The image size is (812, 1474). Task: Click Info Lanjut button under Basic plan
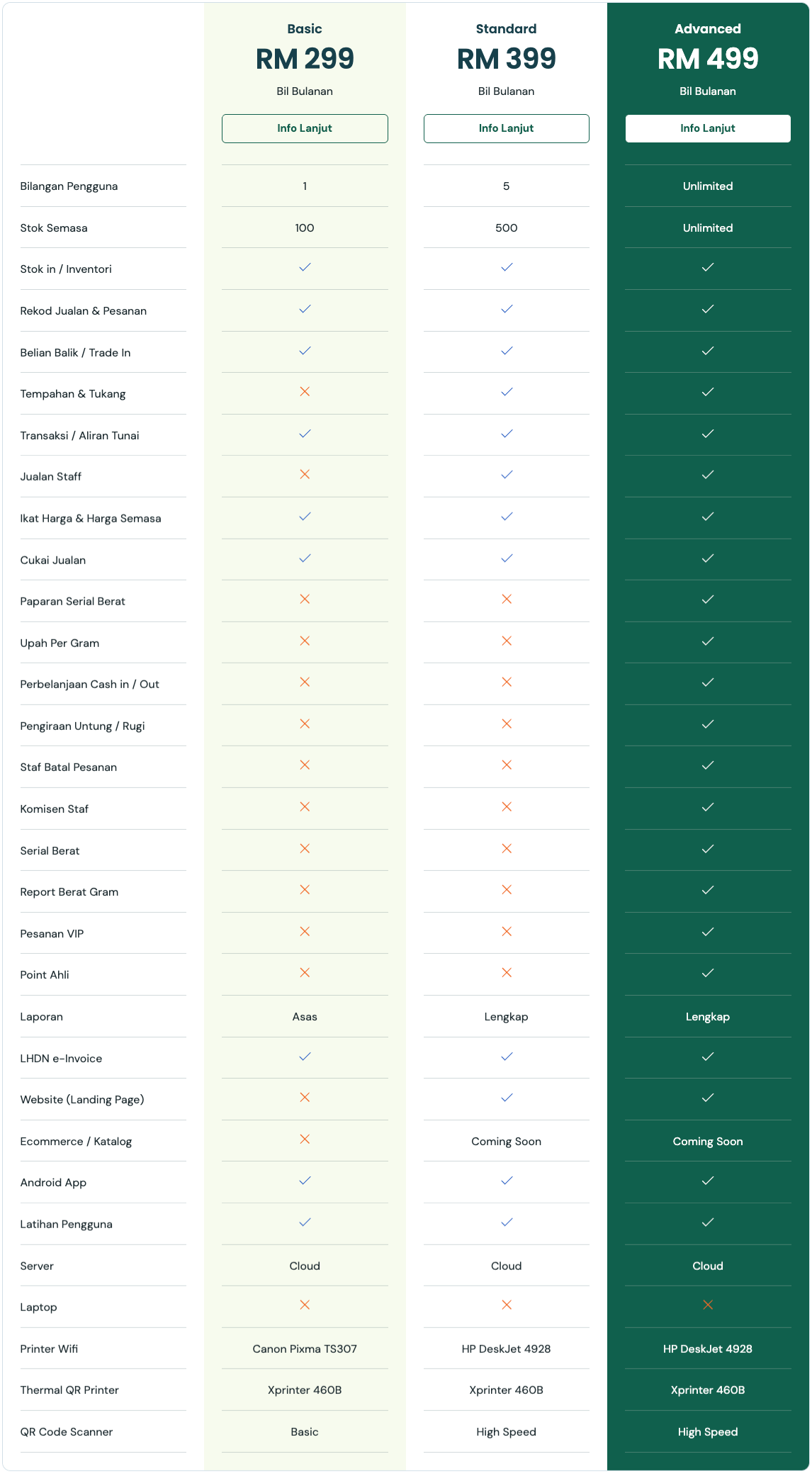[x=305, y=128]
